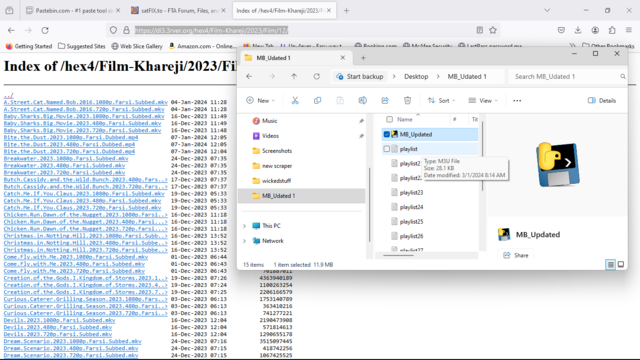
Task: Open Web Slice Gallery bookmark
Action: pos(137,46)
